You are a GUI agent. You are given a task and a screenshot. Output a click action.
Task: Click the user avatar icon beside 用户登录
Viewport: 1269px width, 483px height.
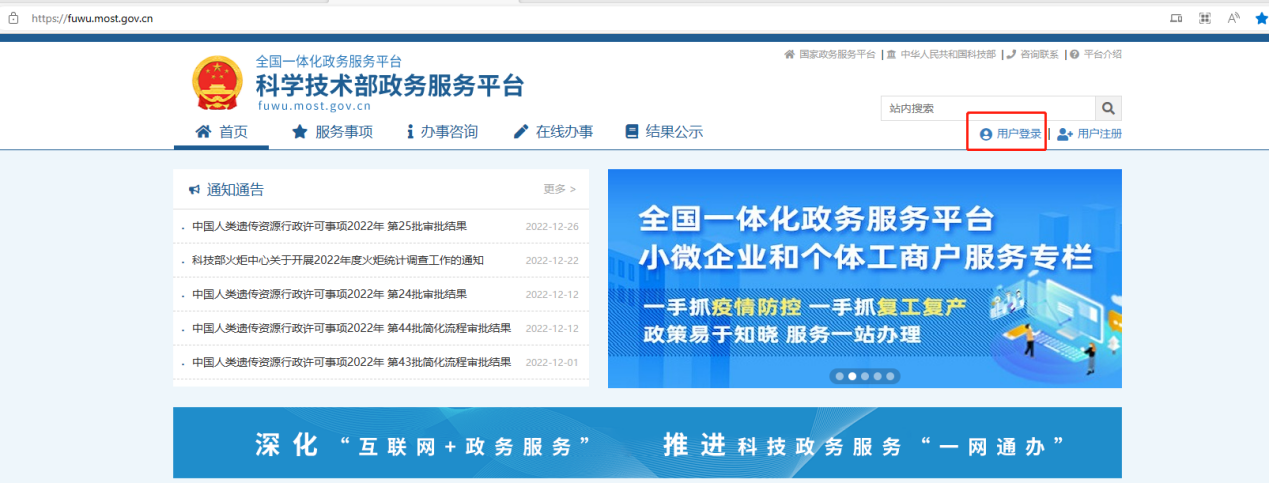(986, 134)
